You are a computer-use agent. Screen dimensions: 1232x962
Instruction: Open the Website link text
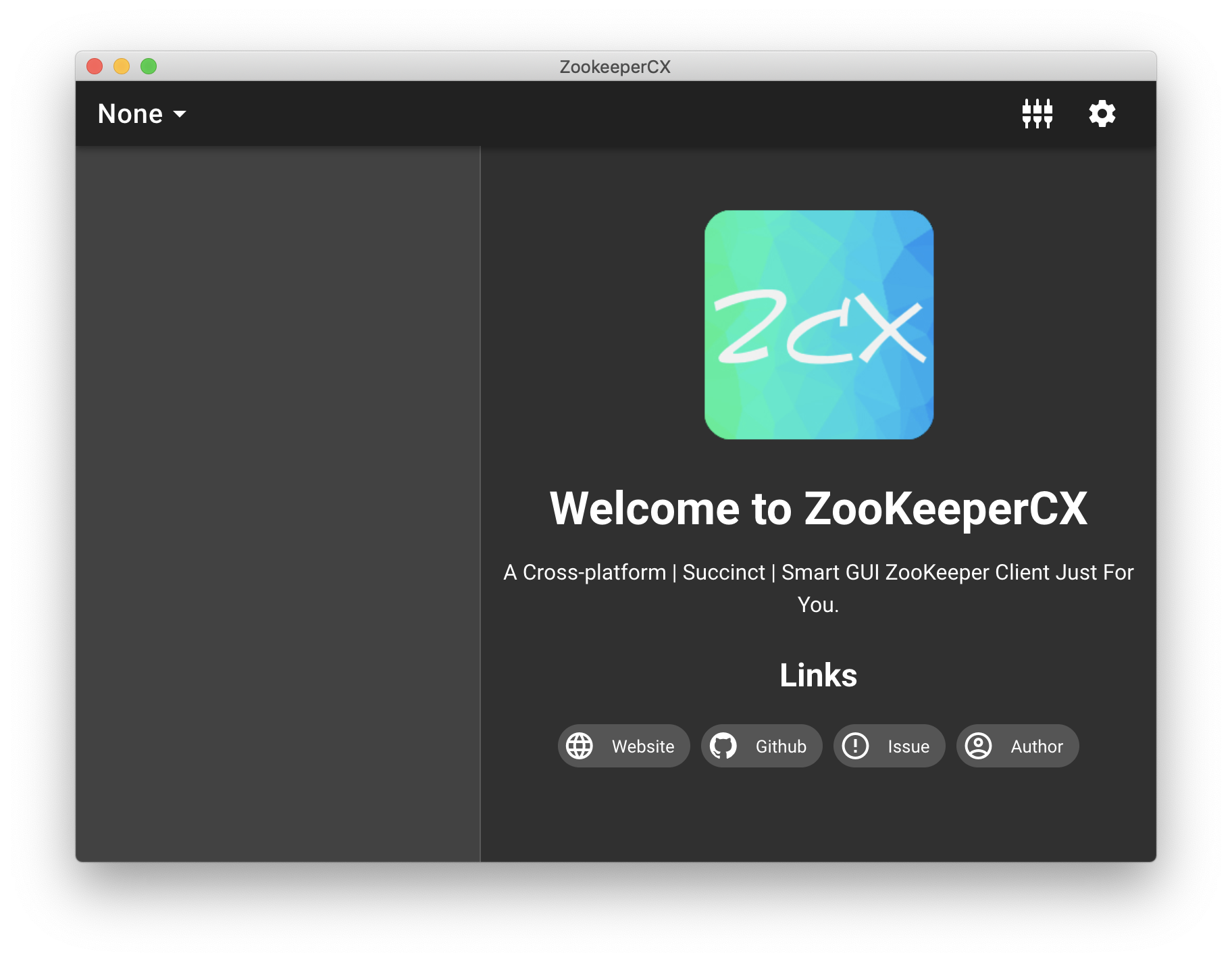click(x=642, y=746)
